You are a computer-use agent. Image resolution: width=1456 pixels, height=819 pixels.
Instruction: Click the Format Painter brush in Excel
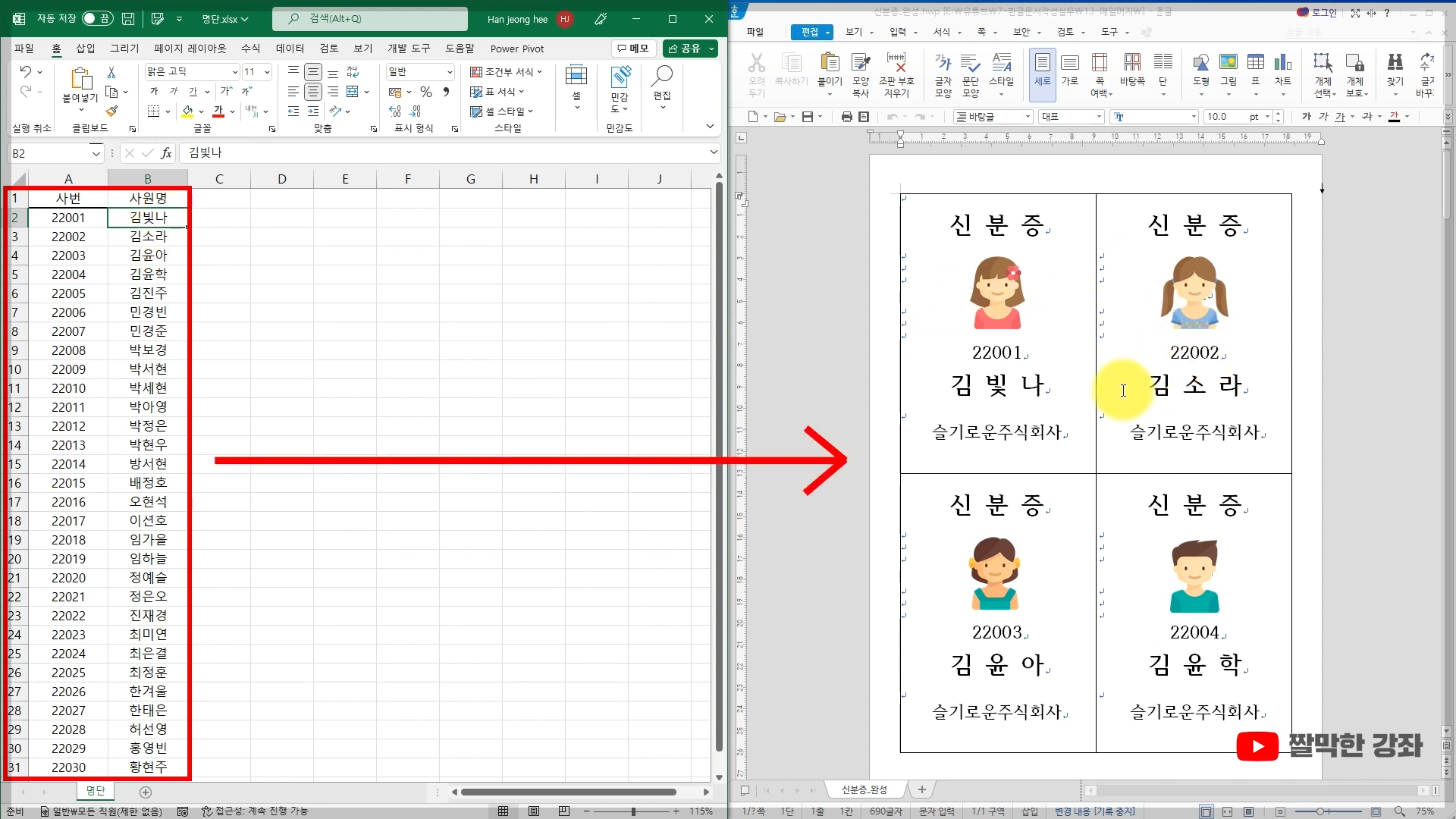[111, 111]
